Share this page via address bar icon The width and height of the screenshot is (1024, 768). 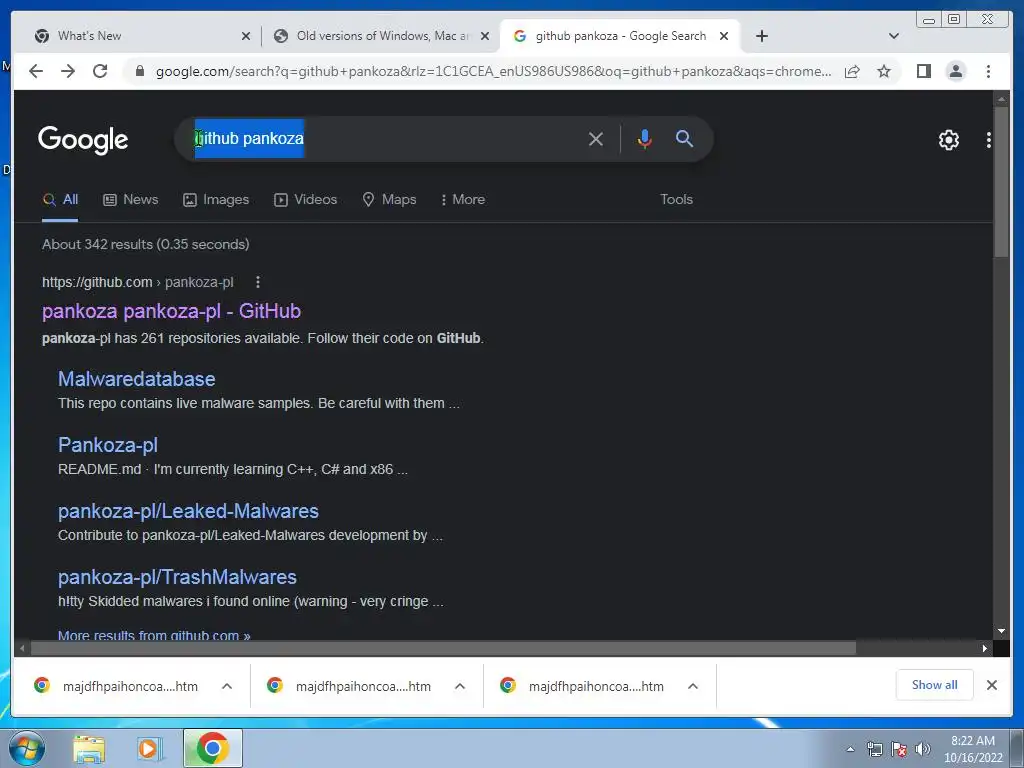(x=852, y=71)
